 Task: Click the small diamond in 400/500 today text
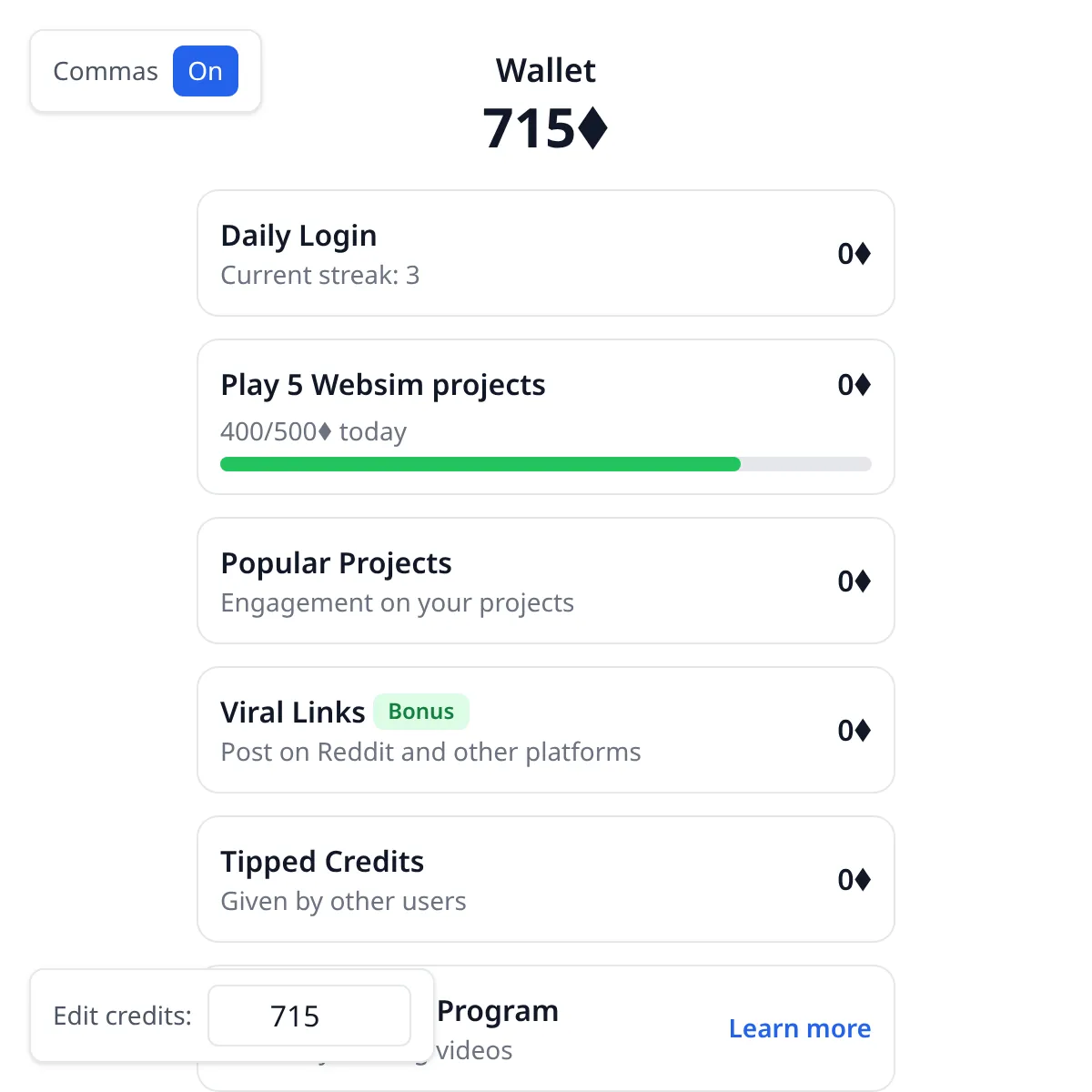coord(325,431)
